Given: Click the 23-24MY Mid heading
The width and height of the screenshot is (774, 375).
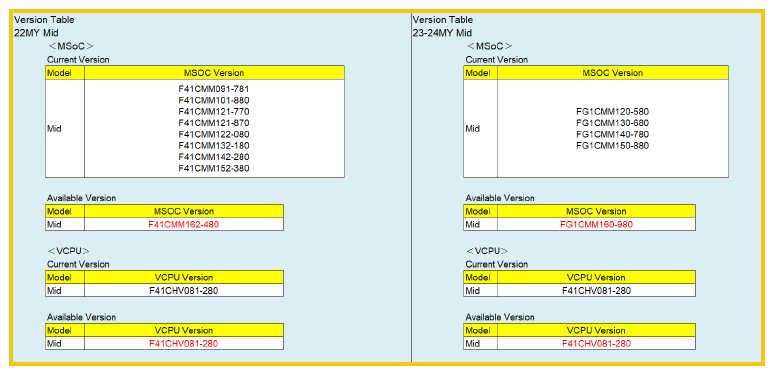Looking at the screenshot, I should coord(442,33).
